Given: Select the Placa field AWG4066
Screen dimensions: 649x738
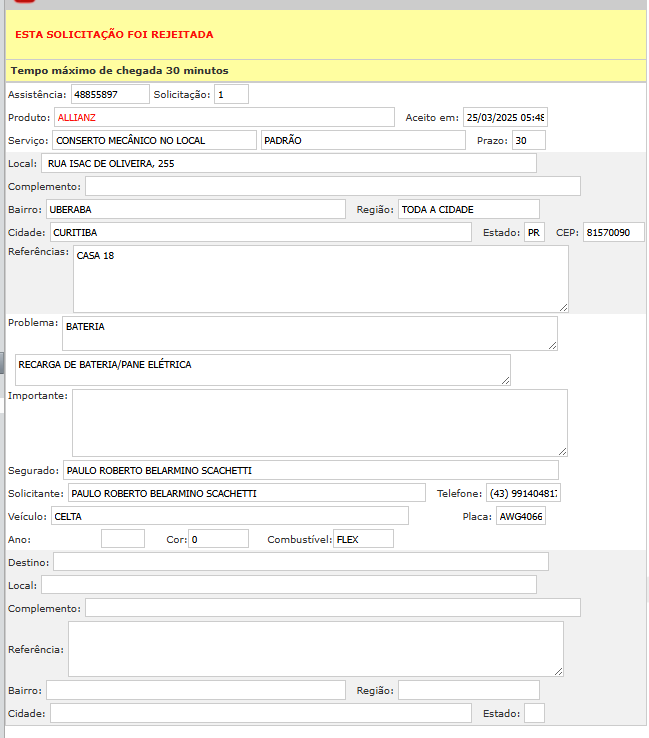Looking at the screenshot, I should pos(521,516).
